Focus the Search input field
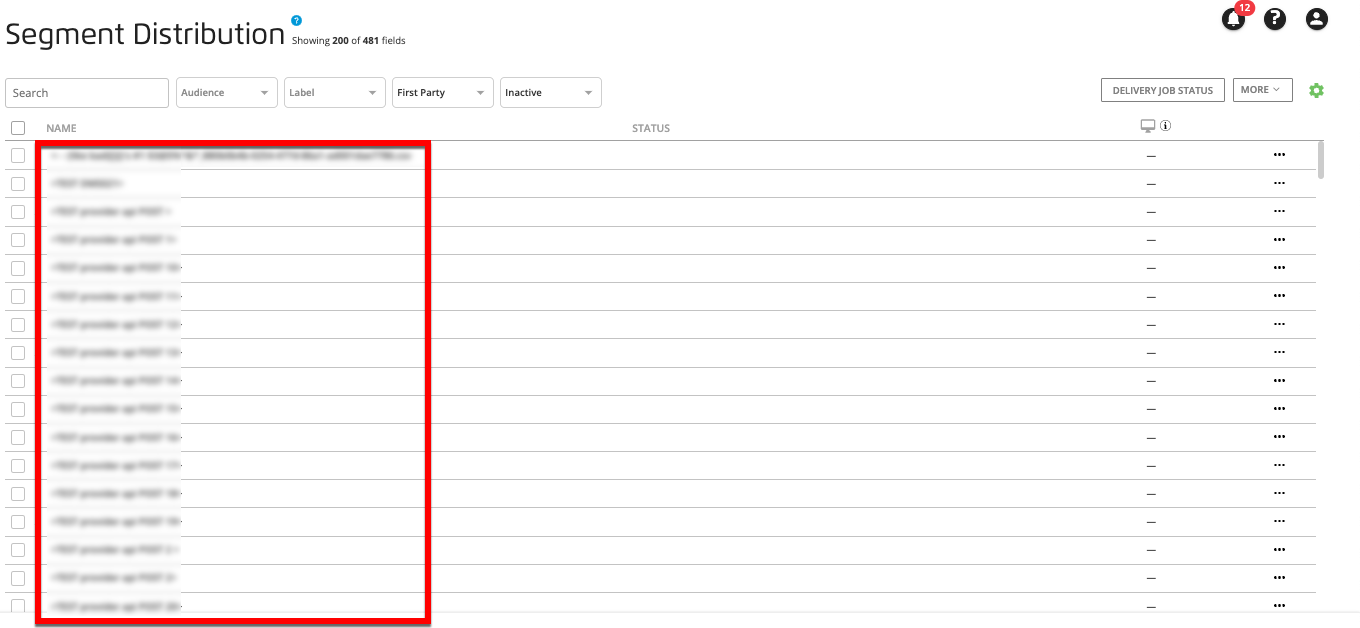The height and width of the screenshot is (628, 1360). click(x=87, y=92)
